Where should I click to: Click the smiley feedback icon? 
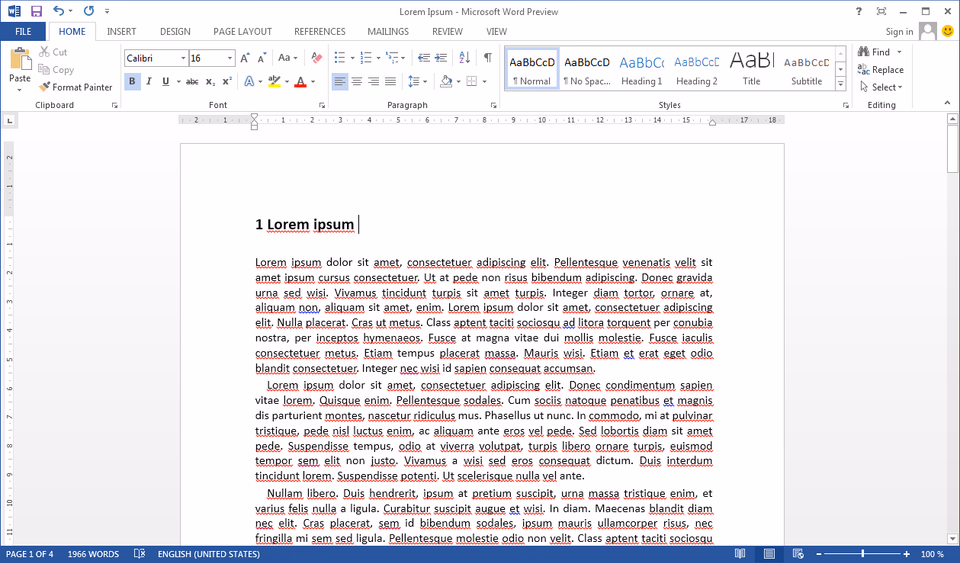click(x=948, y=31)
